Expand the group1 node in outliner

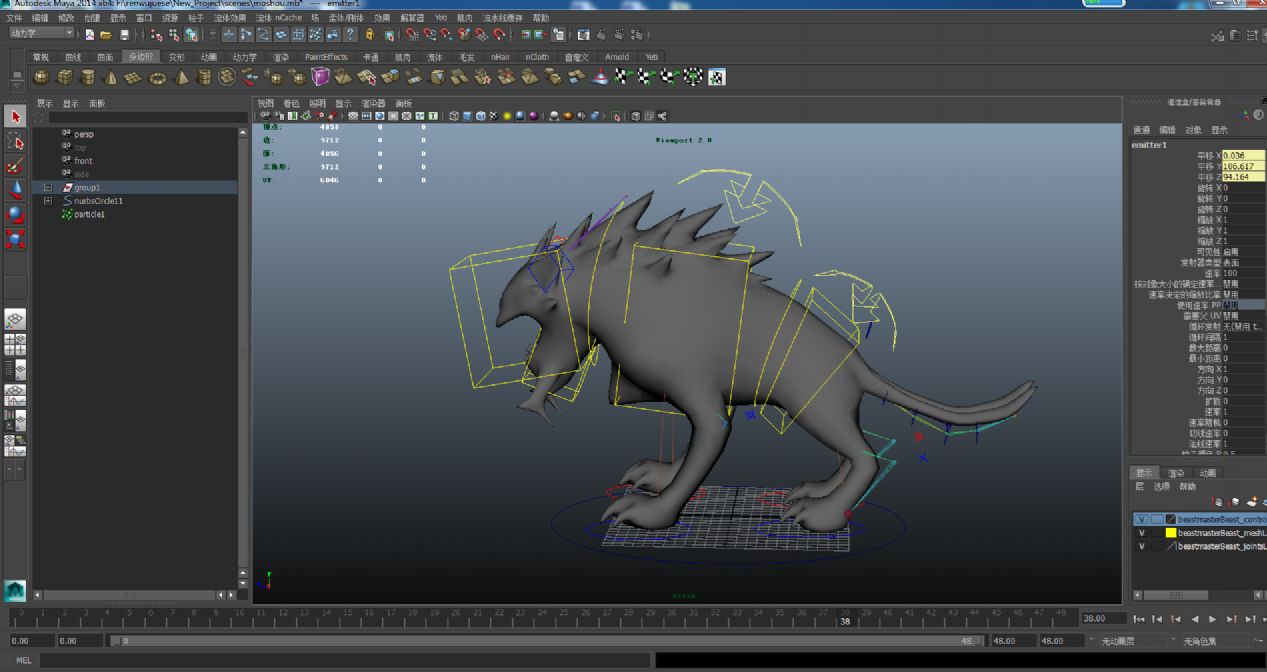pyautogui.click(x=47, y=187)
